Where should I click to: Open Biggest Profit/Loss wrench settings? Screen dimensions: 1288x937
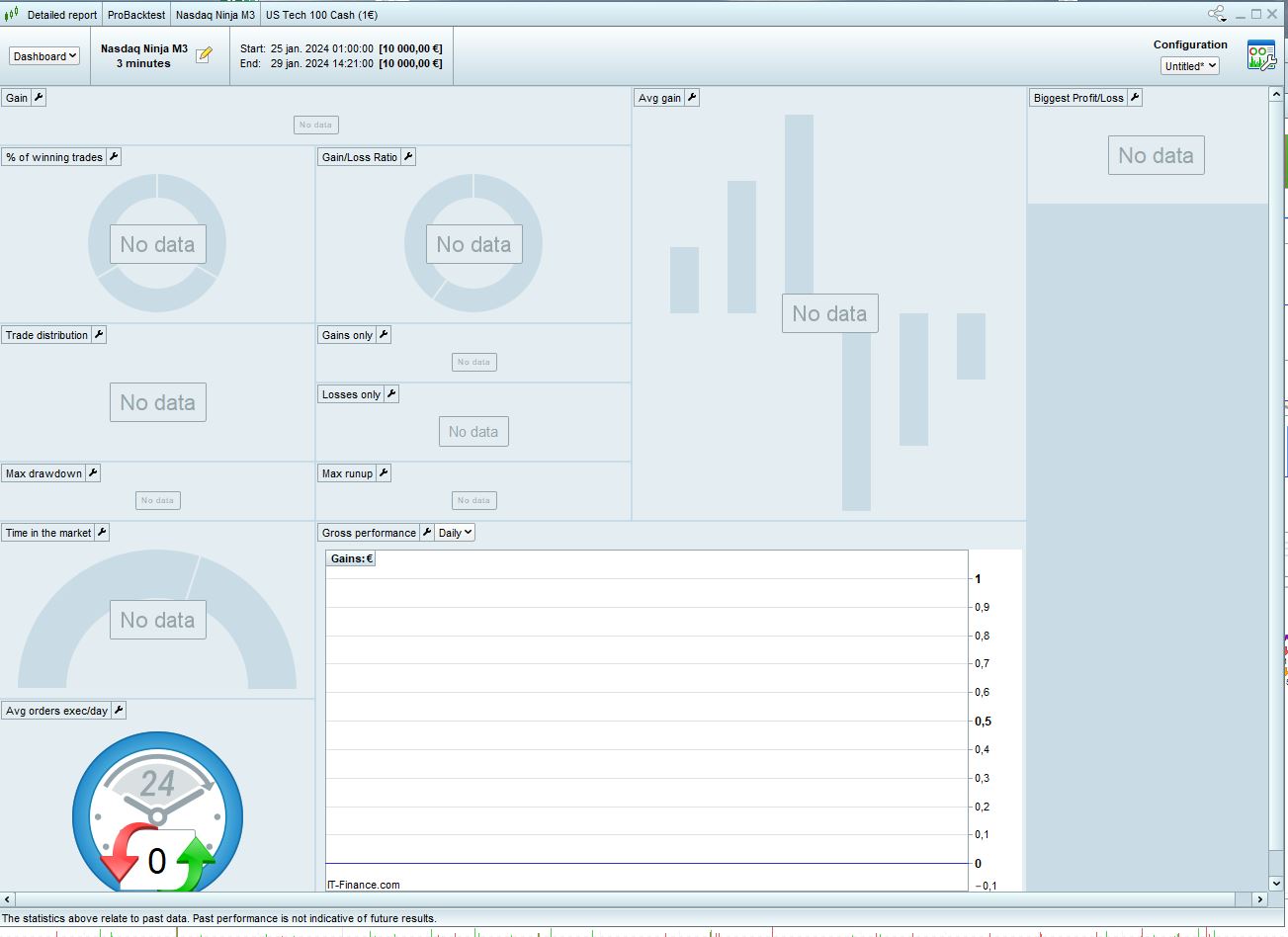1135,98
